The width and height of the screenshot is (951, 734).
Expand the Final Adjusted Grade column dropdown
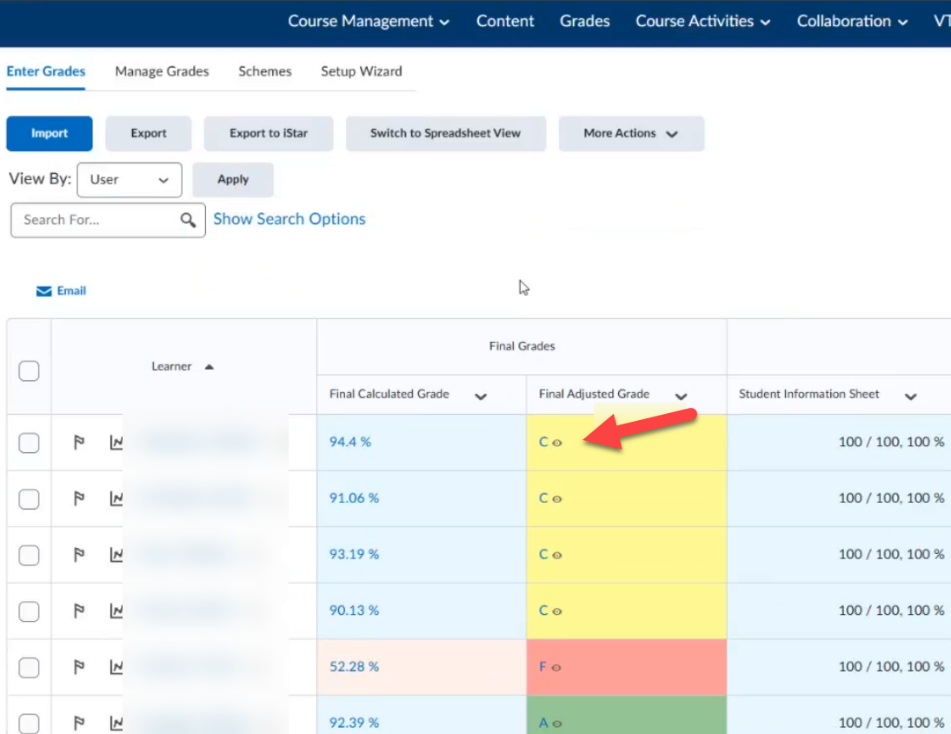682,394
